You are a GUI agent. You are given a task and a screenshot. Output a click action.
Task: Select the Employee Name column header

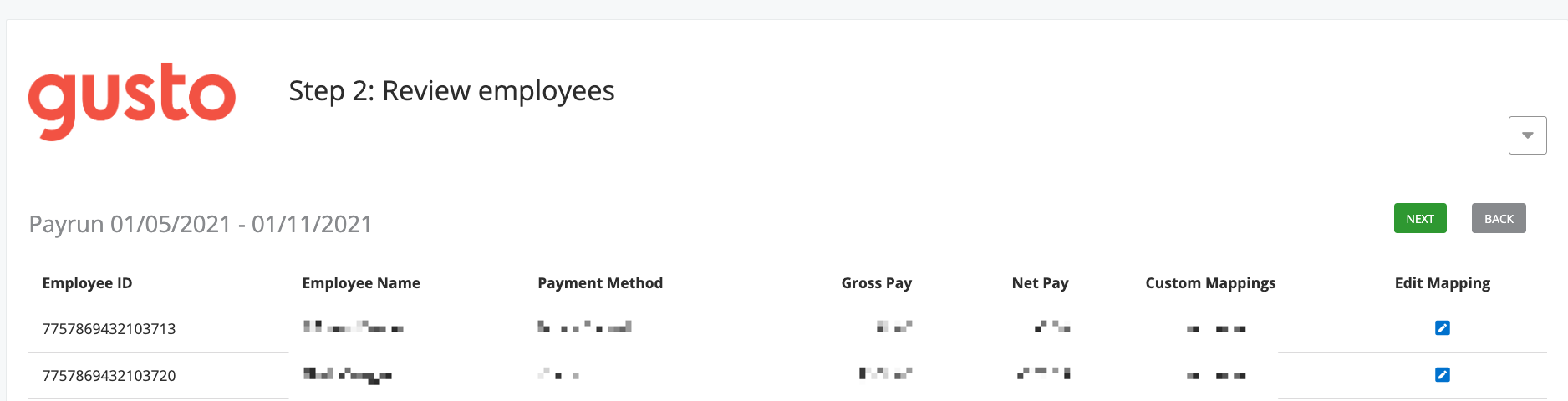pos(361,283)
